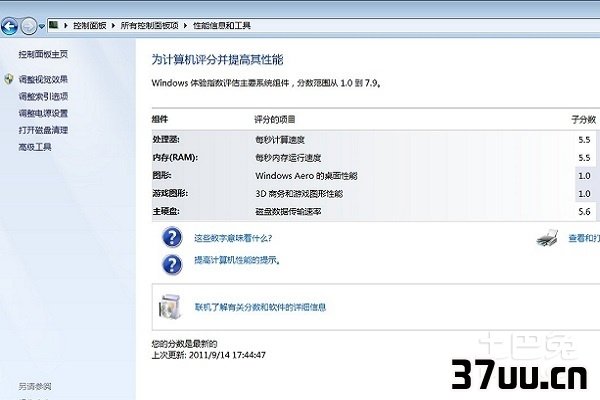This screenshot has height=400, width=600.
Task: Click the 1.0 score for 图形
Action: click(x=584, y=176)
